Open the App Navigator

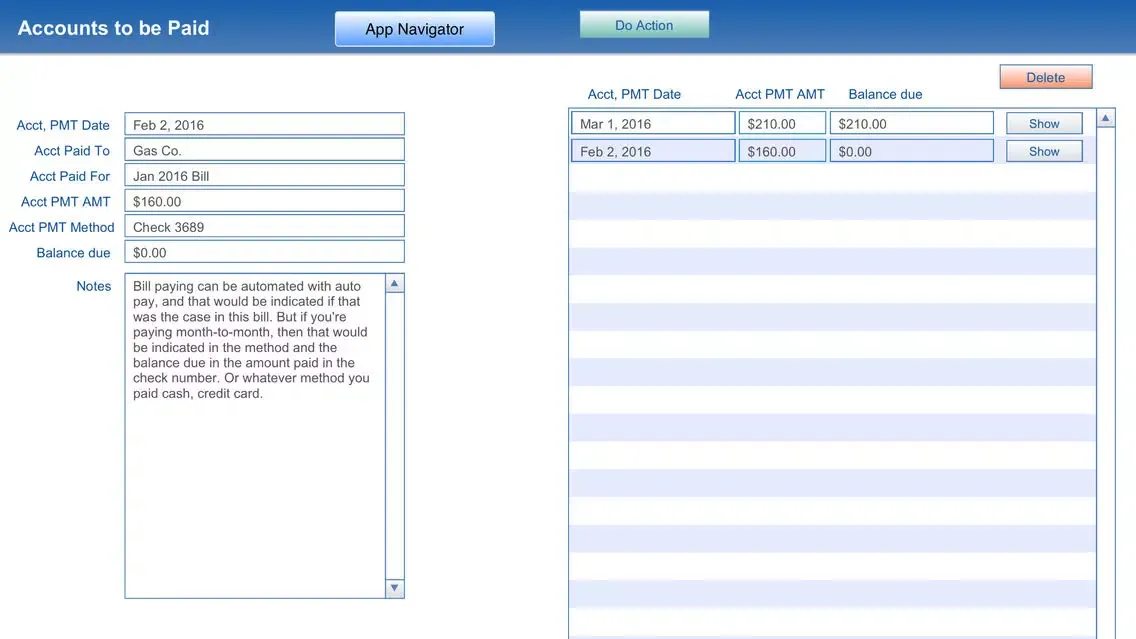click(414, 29)
